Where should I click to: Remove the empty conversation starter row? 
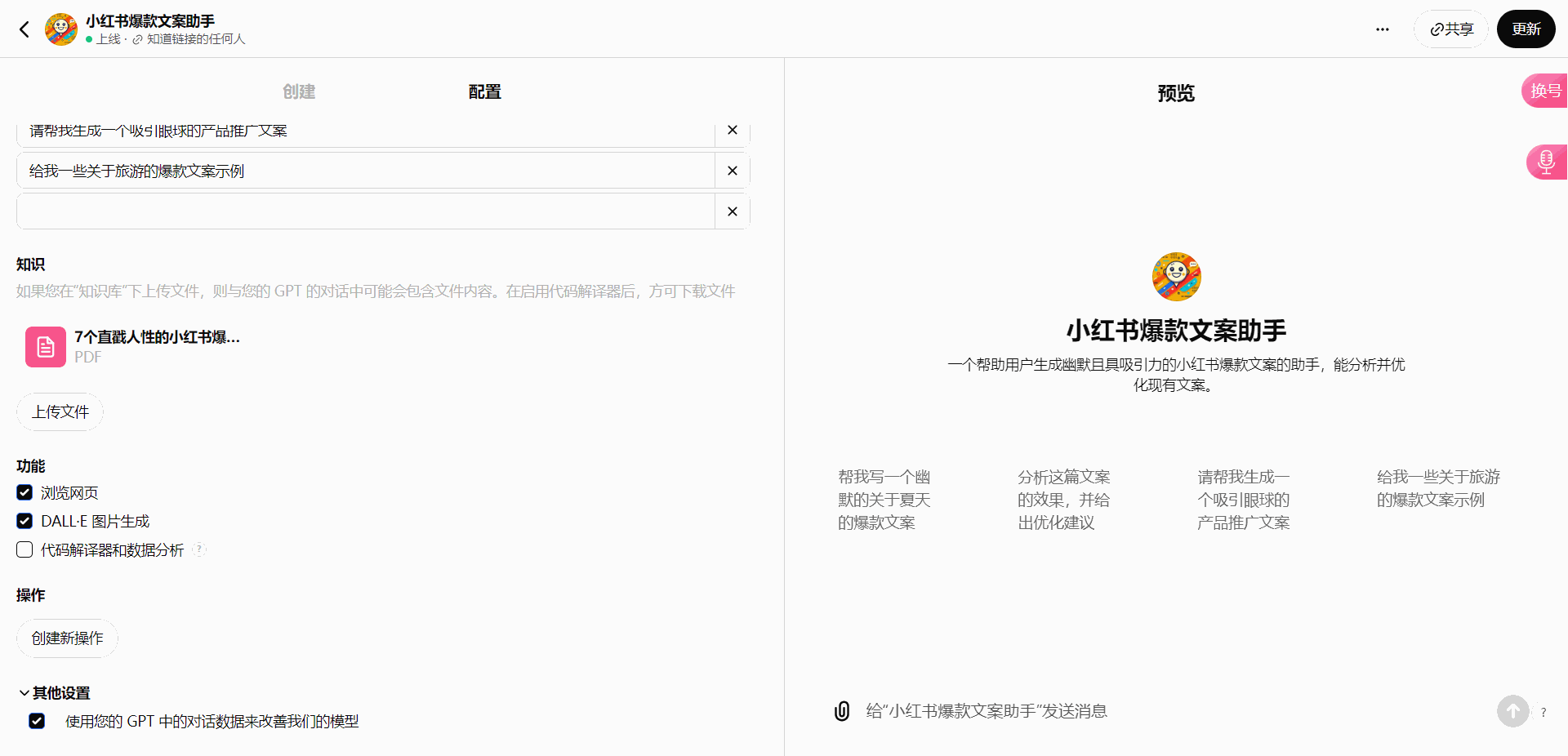pos(733,211)
